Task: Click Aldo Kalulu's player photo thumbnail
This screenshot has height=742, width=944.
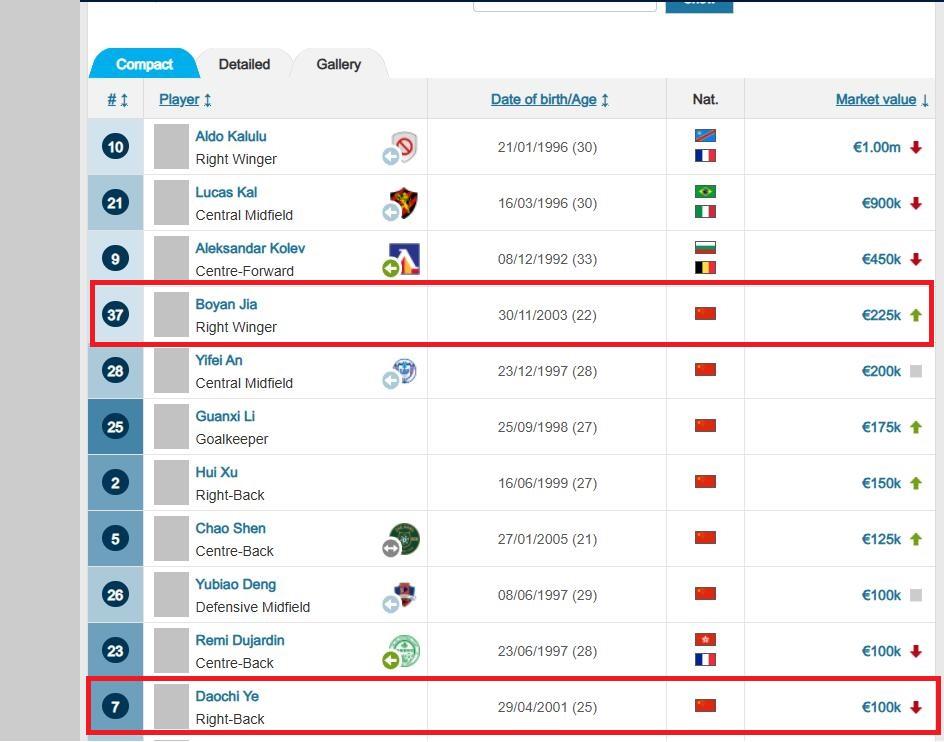Action: pos(171,146)
